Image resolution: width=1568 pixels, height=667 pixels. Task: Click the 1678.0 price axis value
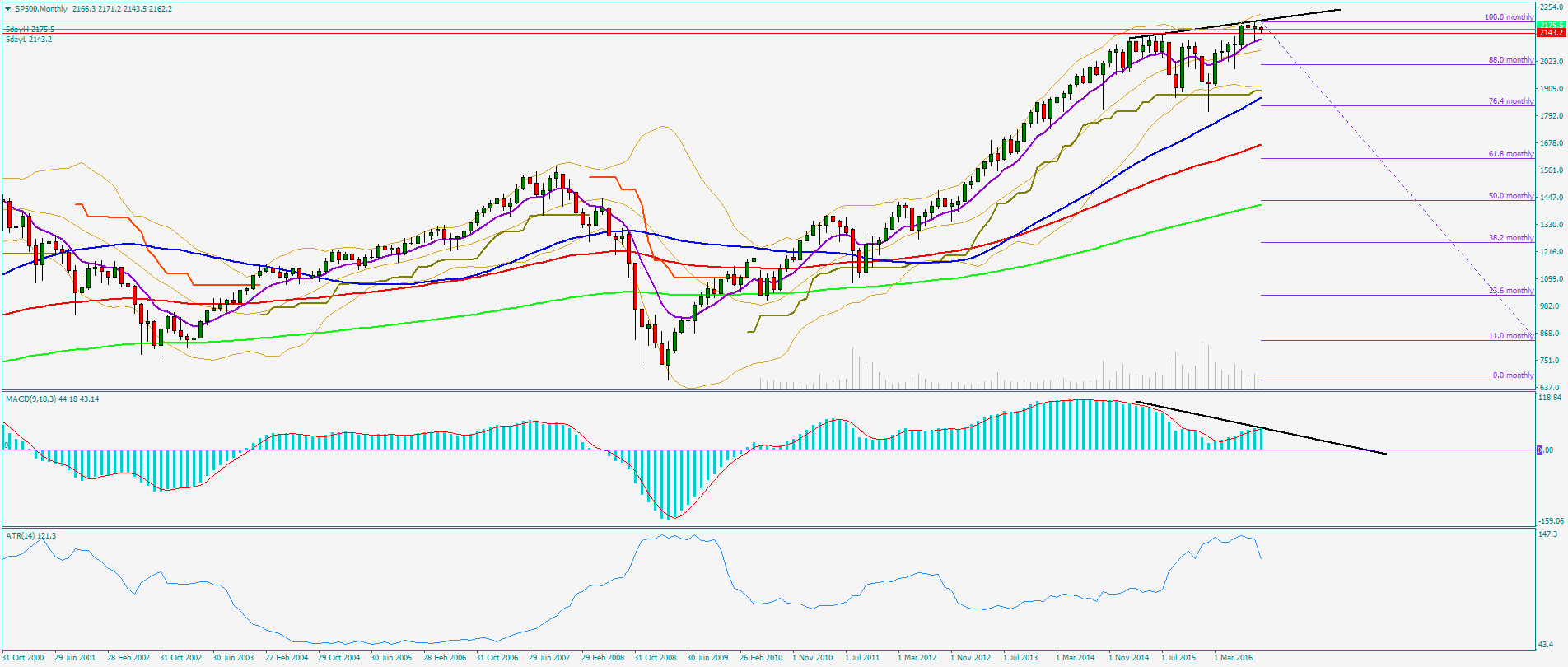[1552, 143]
